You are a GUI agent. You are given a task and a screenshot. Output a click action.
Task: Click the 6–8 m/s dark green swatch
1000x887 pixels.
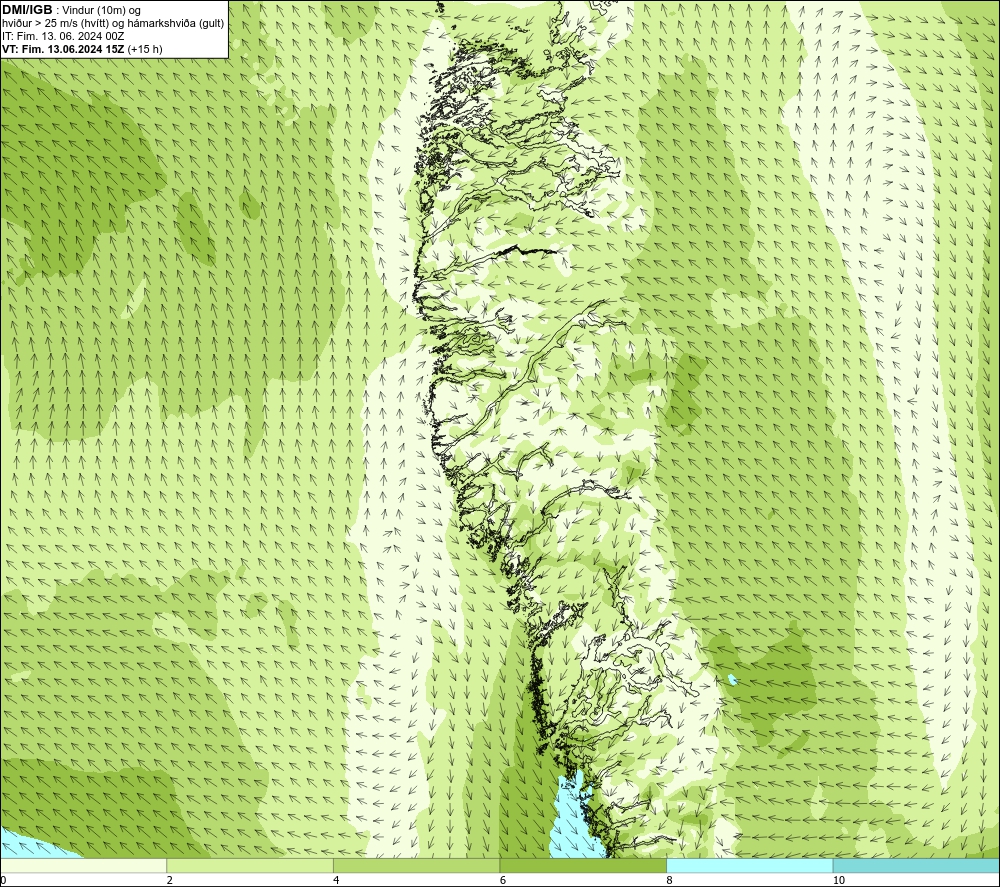point(583,865)
